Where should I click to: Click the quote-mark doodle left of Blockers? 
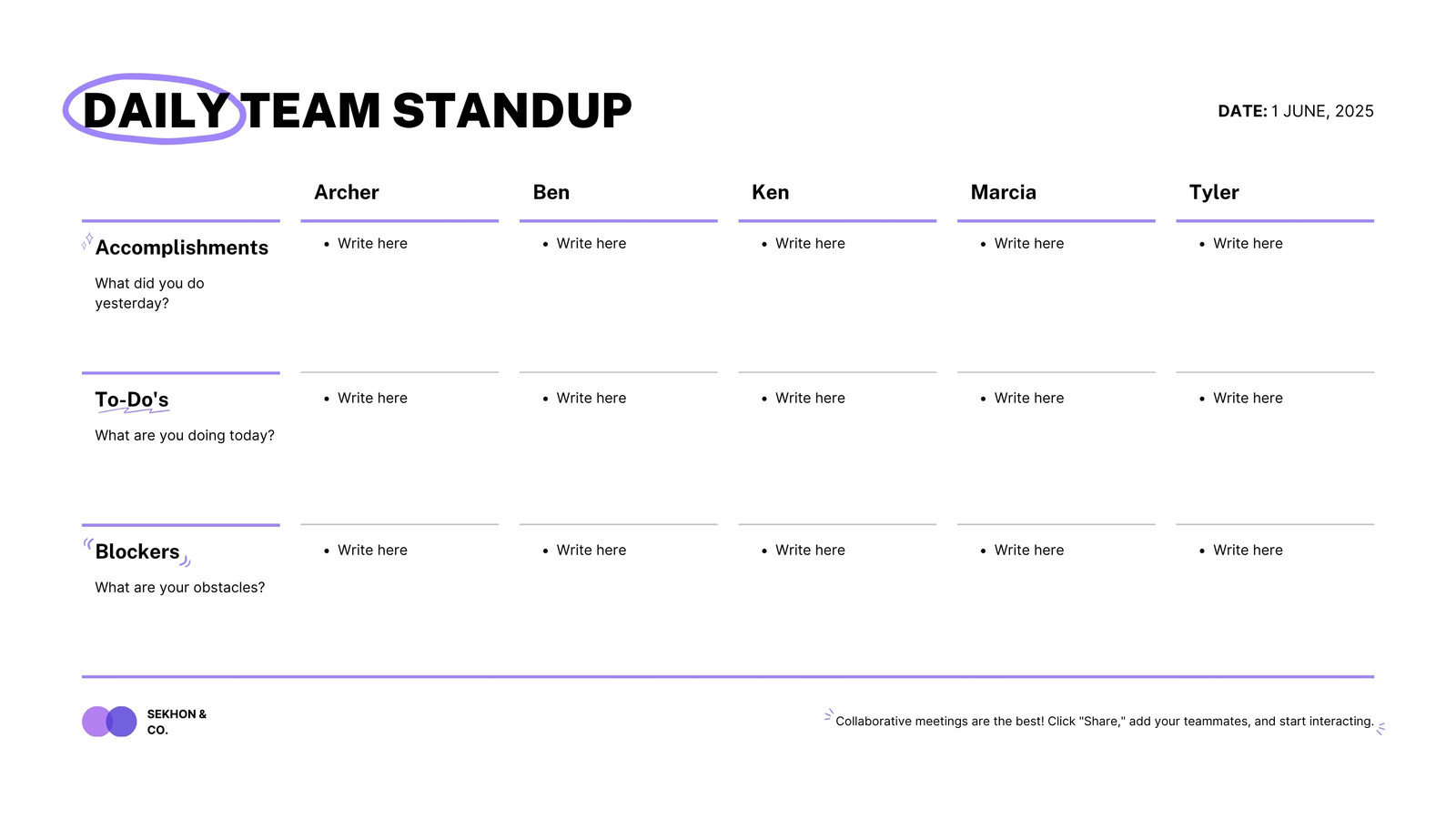pos(88,544)
